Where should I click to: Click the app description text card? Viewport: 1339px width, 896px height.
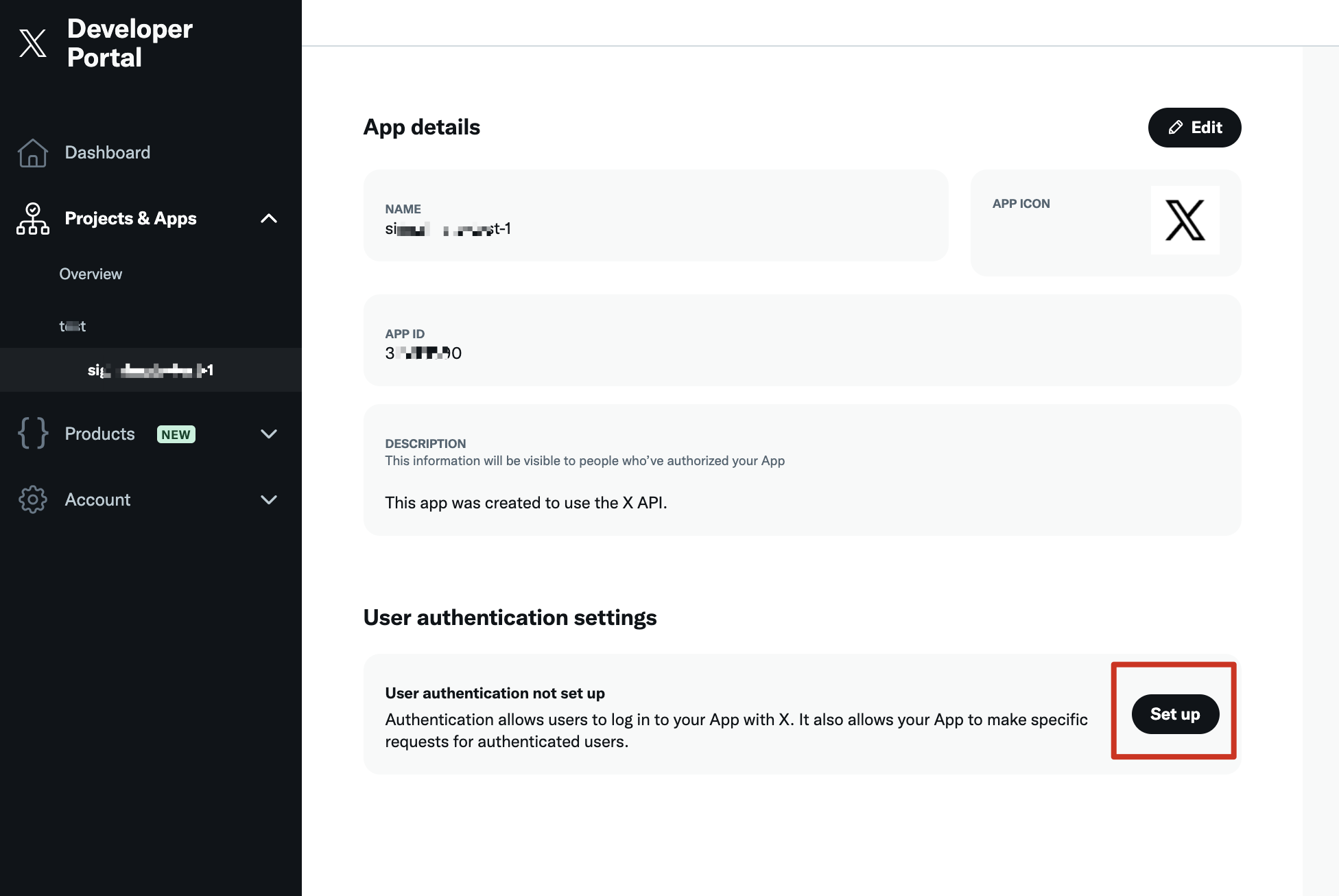click(x=801, y=470)
